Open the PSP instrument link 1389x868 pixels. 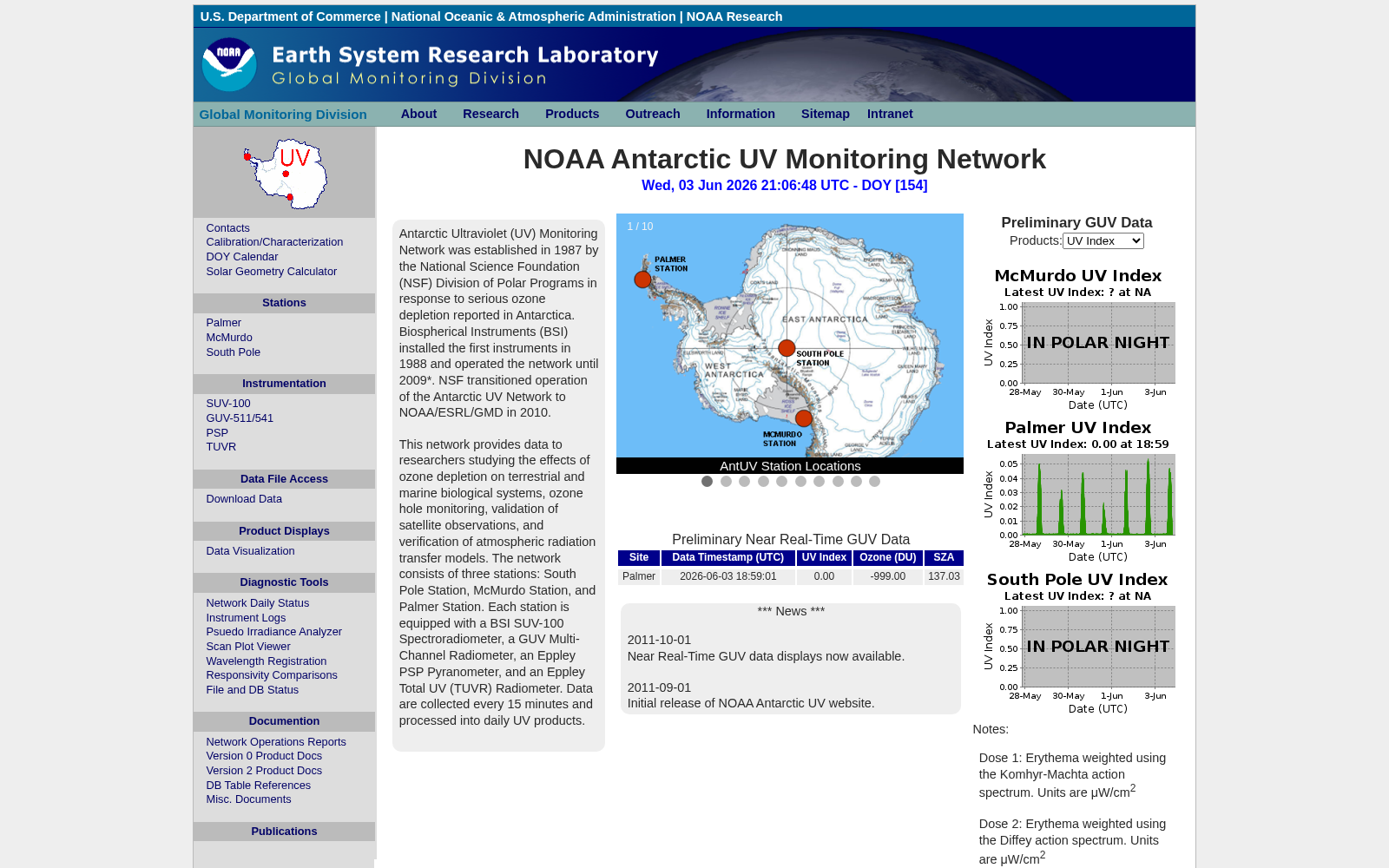tap(217, 433)
